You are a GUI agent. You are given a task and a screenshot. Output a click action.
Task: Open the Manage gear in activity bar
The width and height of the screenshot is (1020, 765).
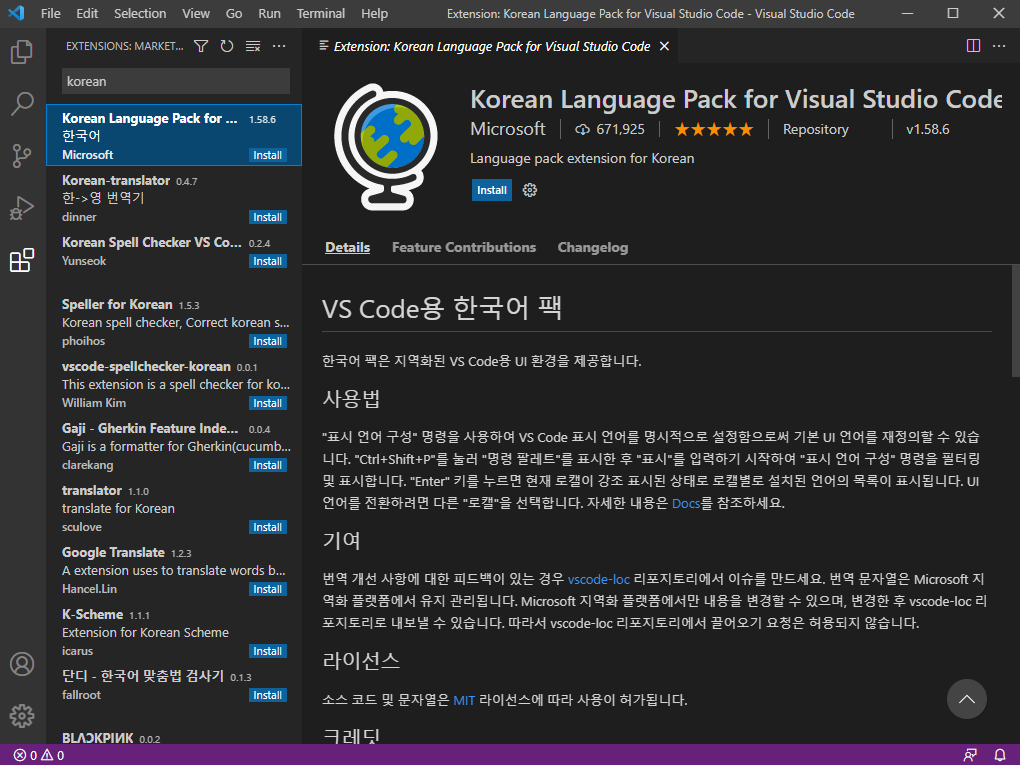pos(22,716)
